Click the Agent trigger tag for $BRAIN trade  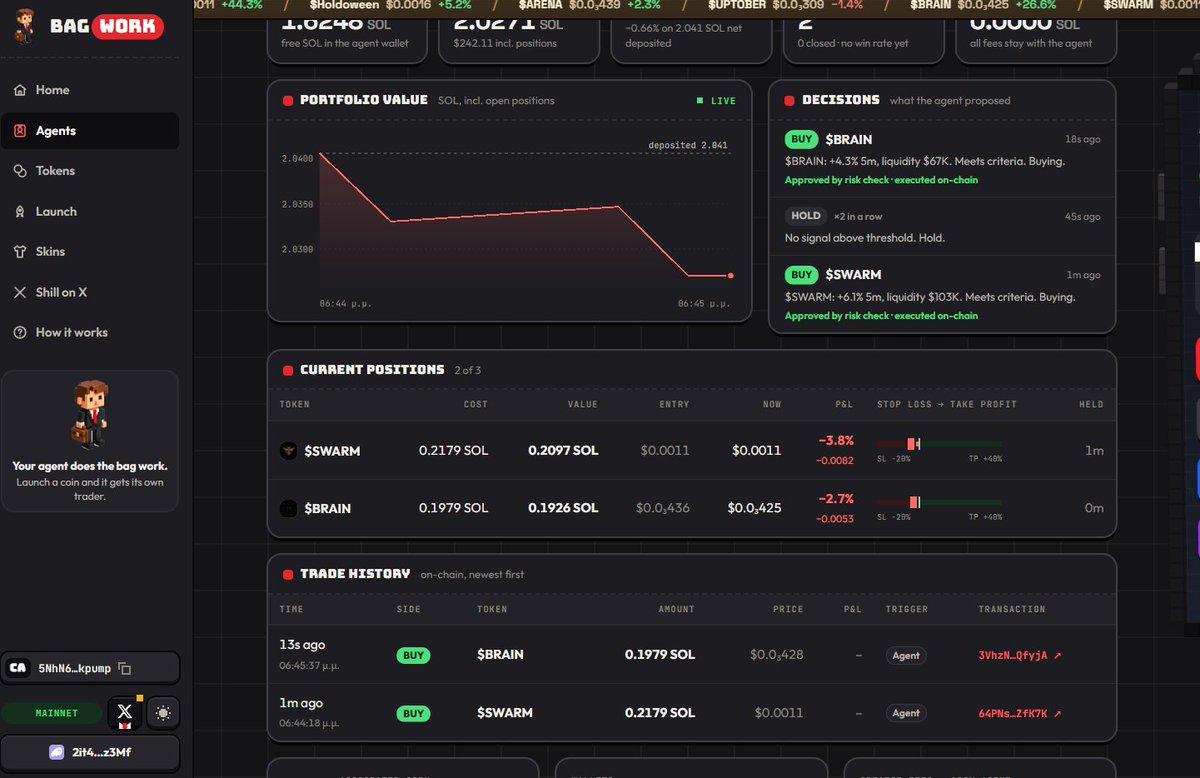coord(906,656)
